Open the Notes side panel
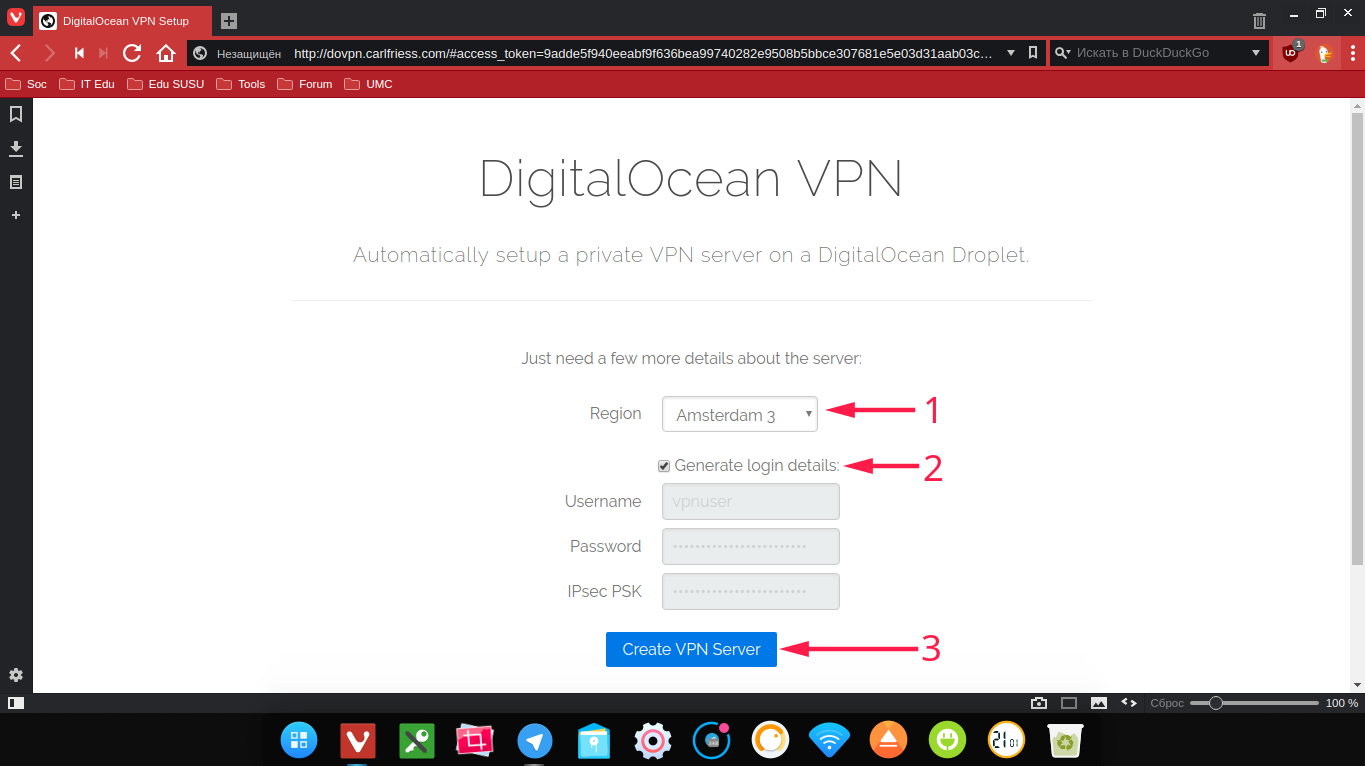 tap(16, 182)
